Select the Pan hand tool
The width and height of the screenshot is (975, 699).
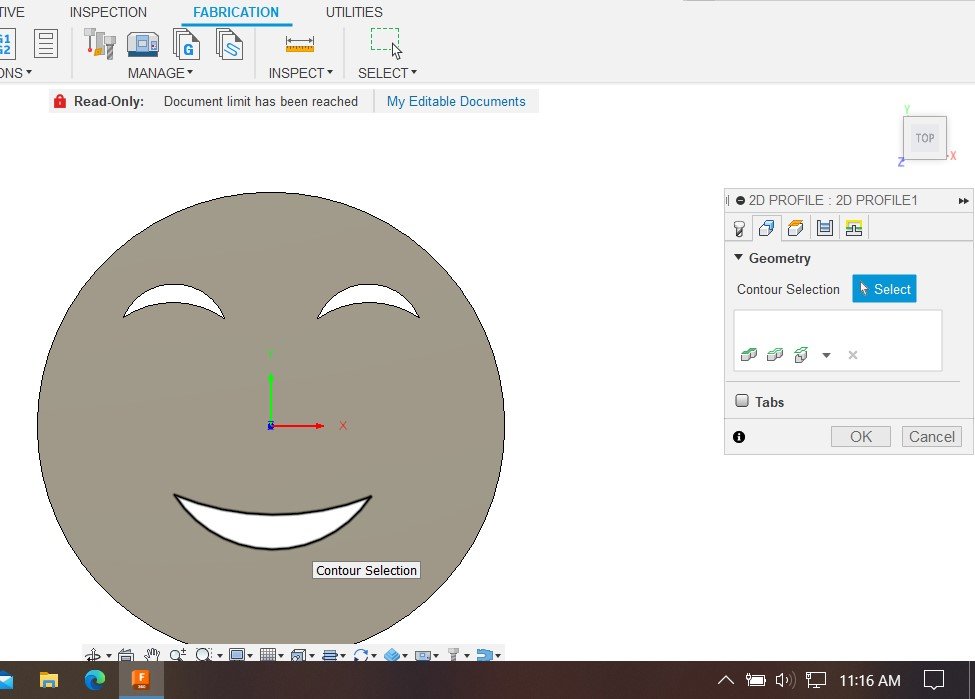(x=152, y=655)
